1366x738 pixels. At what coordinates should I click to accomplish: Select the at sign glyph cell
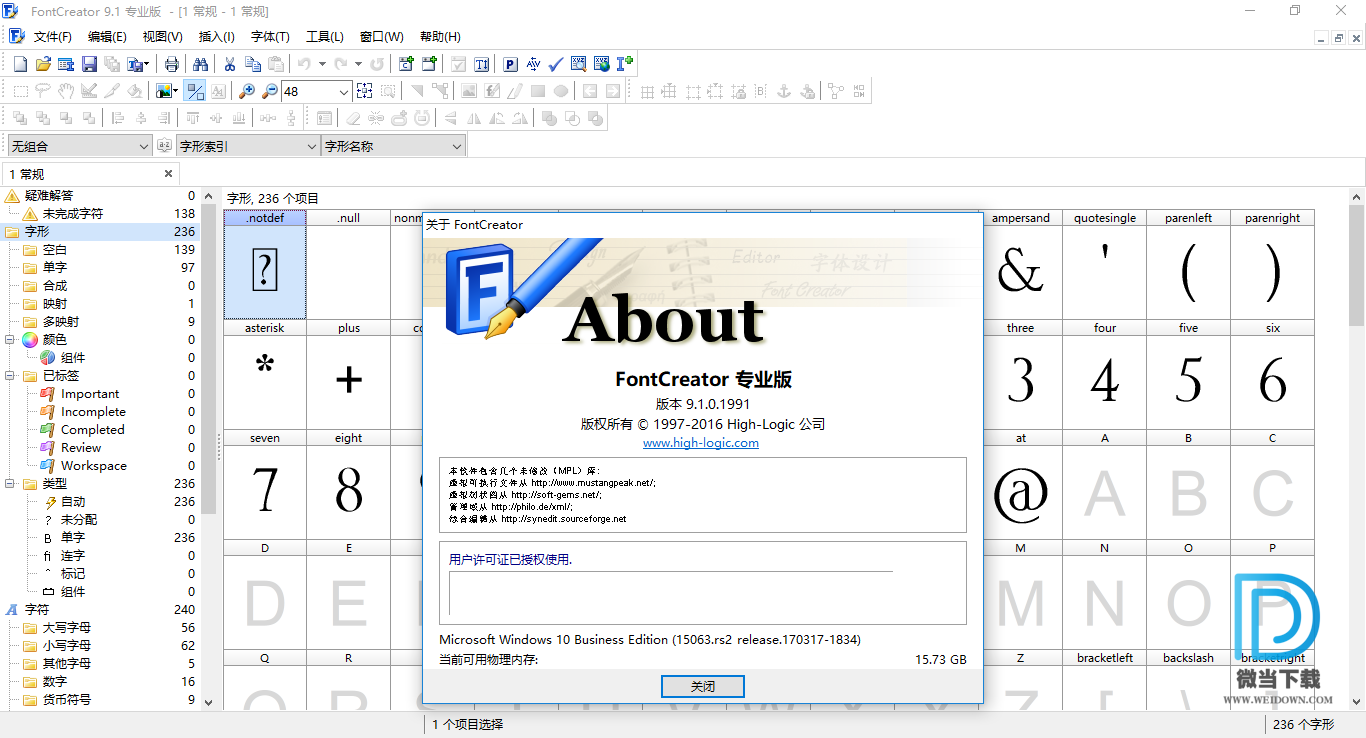1021,485
